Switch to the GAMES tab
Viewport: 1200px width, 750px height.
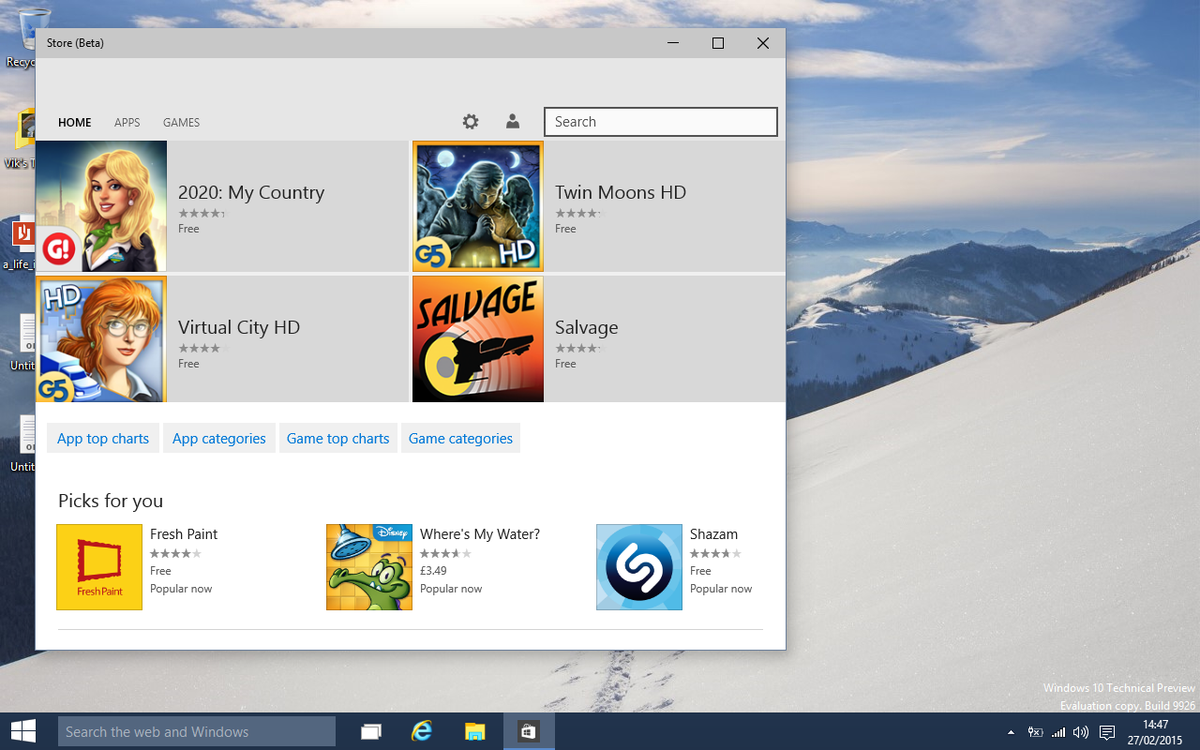[181, 122]
